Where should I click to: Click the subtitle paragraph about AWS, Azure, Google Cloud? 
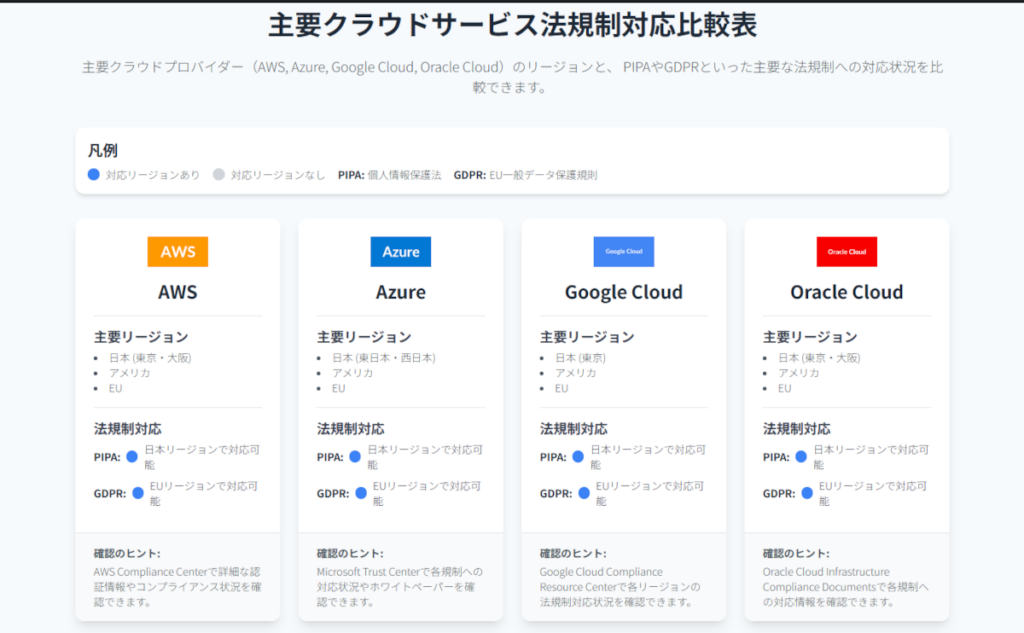[x=512, y=77]
